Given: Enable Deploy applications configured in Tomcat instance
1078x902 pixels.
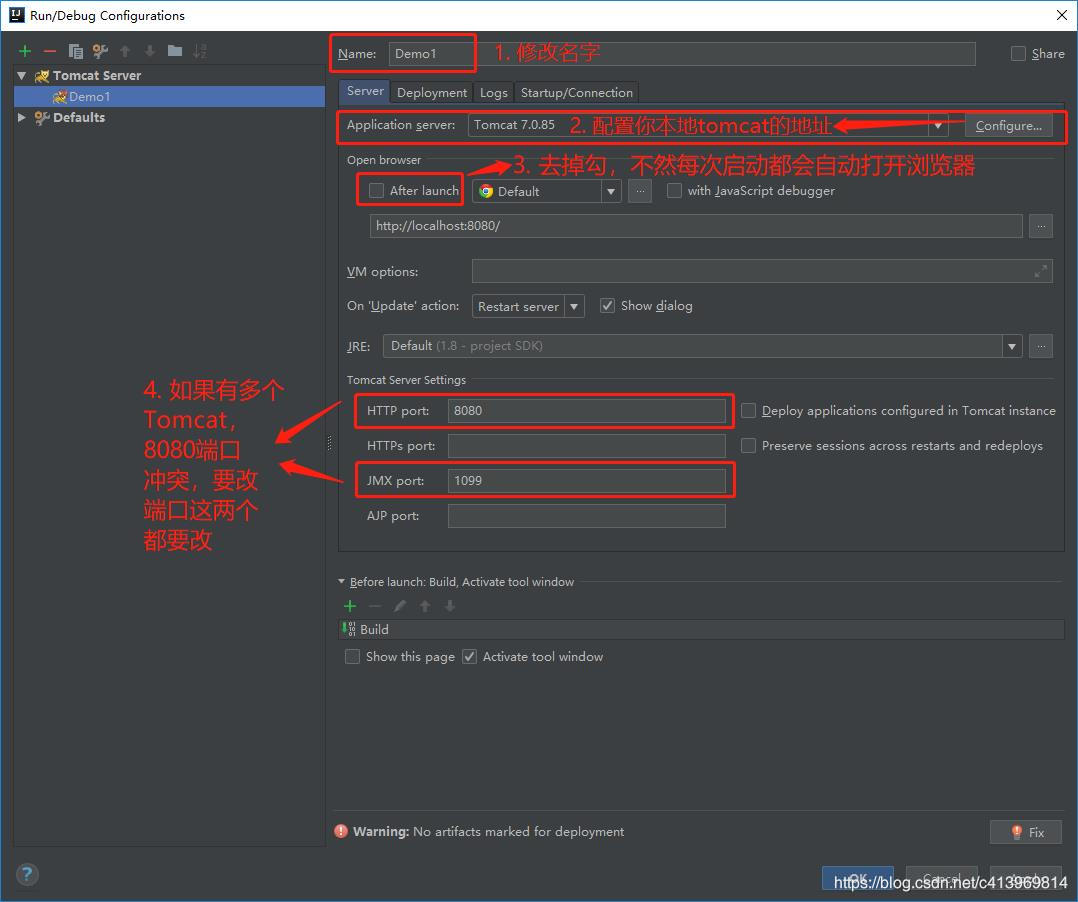Looking at the screenshot, I should [x=749, y=410].
